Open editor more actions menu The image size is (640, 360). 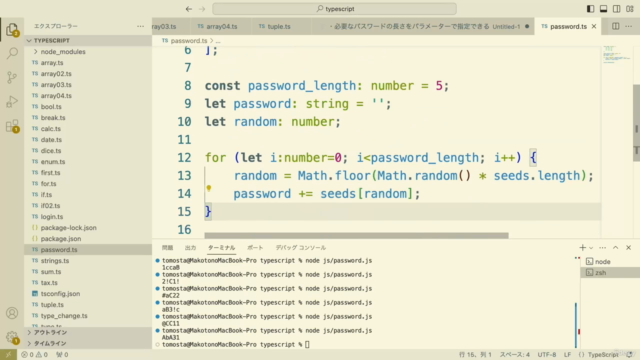pos(629,26)
